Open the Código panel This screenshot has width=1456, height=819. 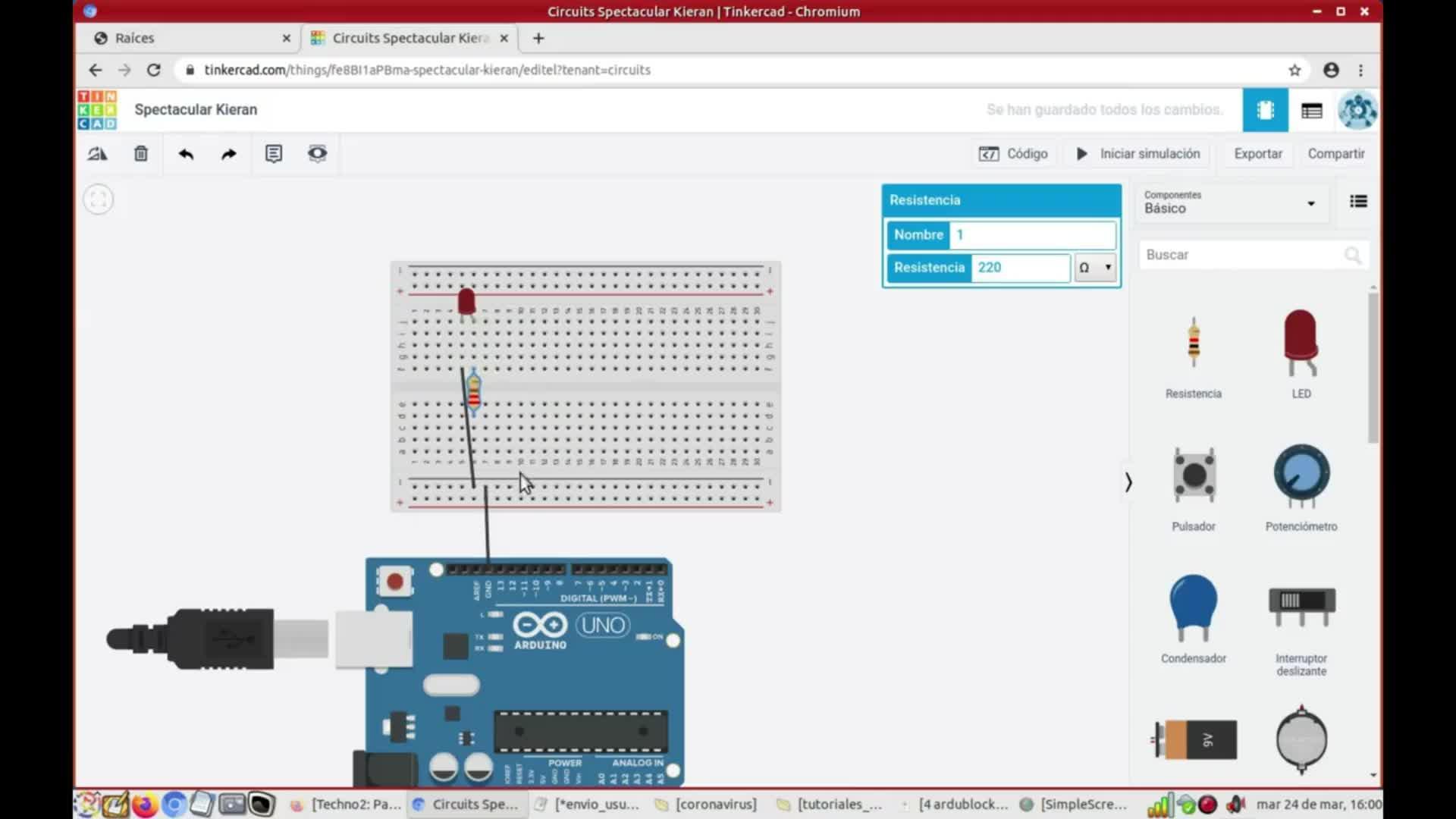coord(1013,154)
